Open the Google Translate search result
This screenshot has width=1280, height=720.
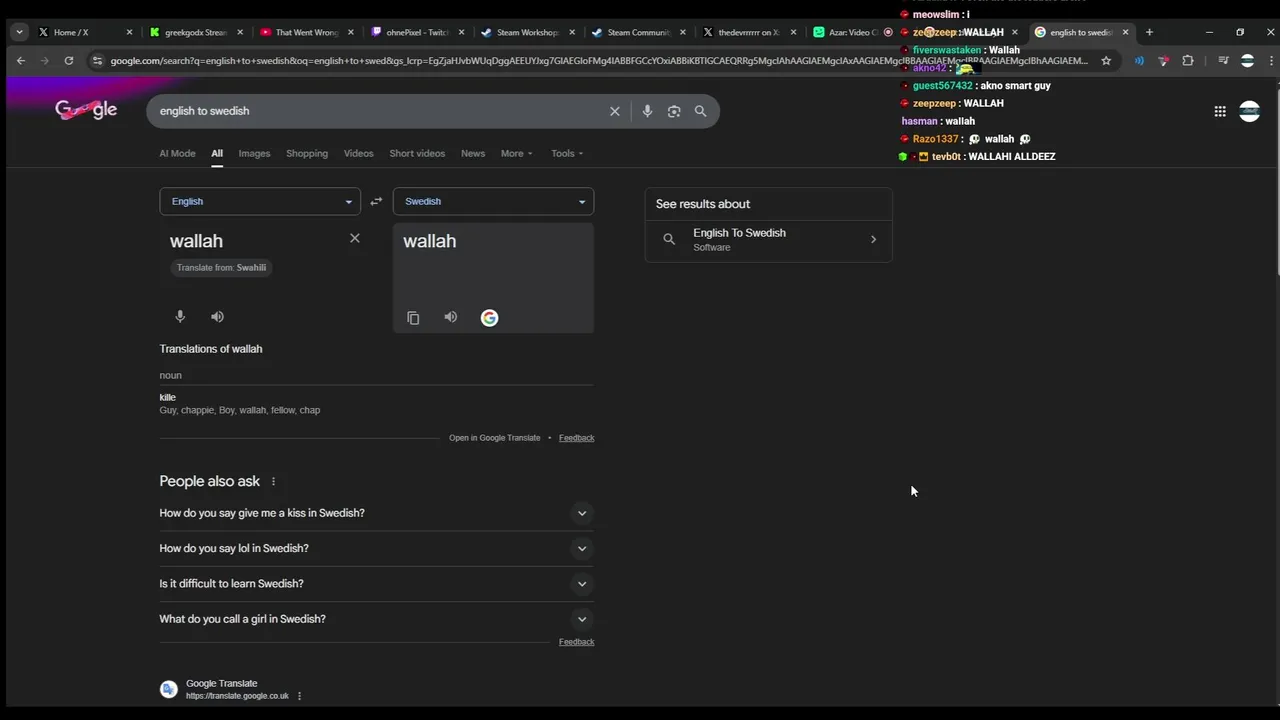click(221, 683)
